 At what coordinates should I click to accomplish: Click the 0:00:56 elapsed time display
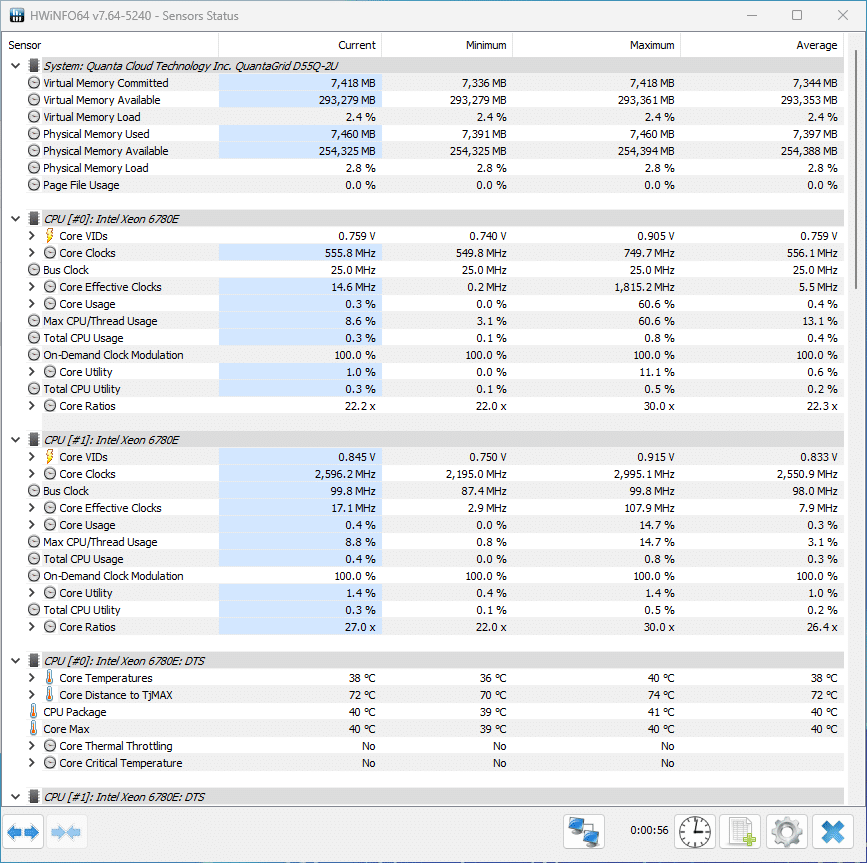[x=649, y=830]
